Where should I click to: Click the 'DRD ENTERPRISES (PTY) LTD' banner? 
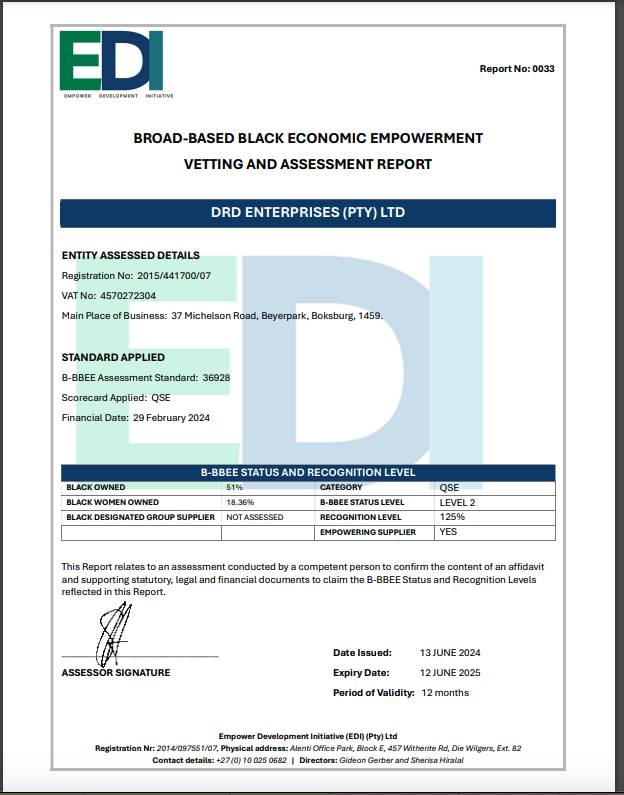[308, 212]
